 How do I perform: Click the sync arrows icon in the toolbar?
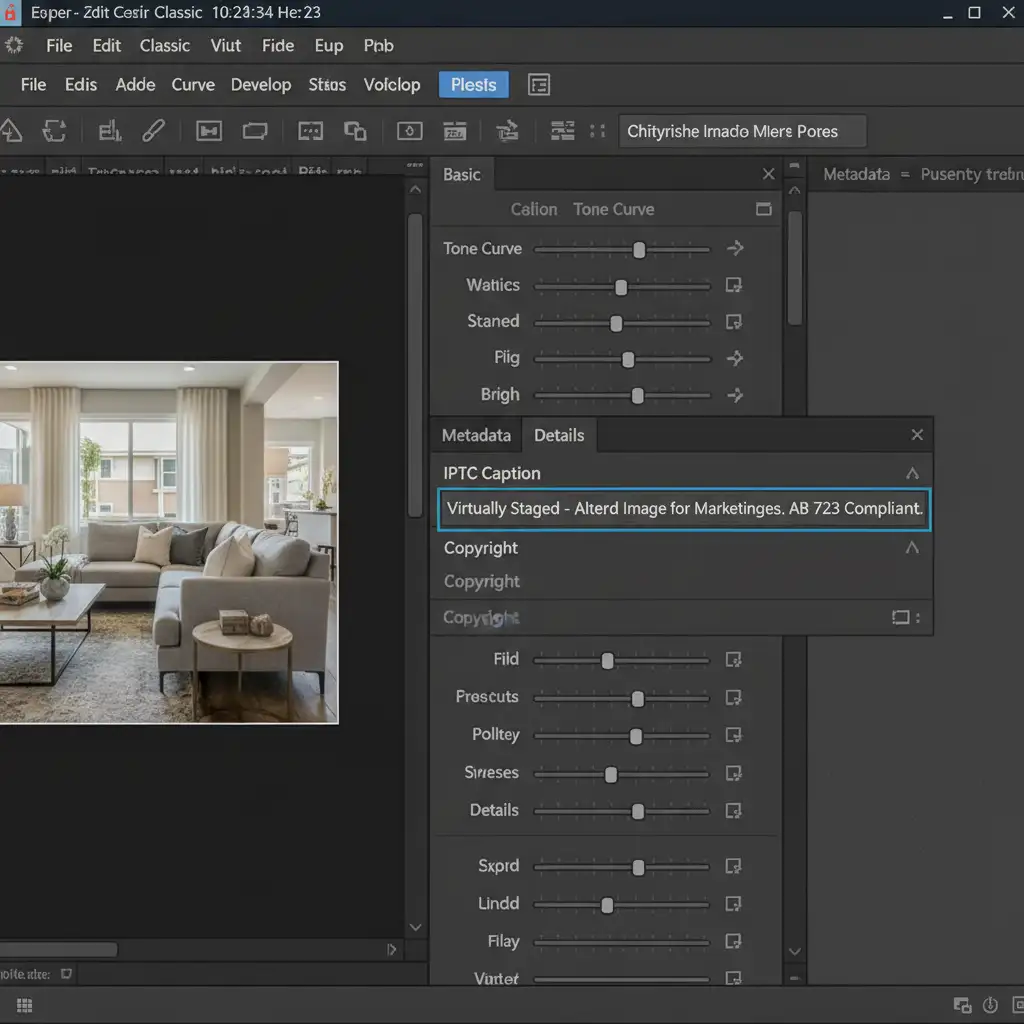[x=54, y=131]
